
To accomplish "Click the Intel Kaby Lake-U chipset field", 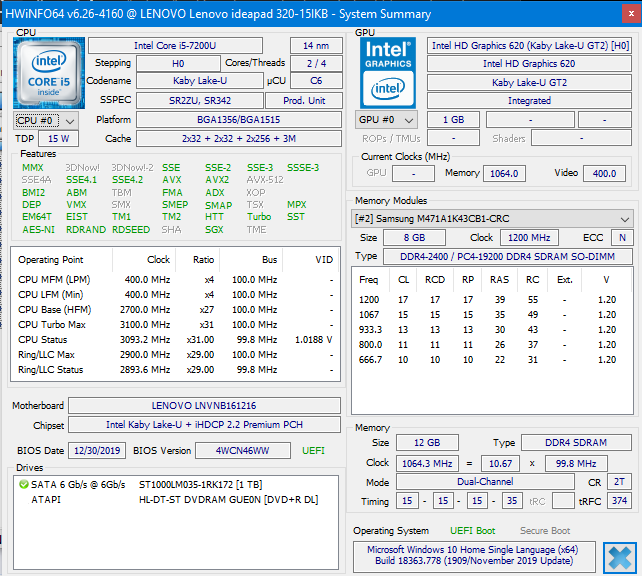I will (204, 425).
